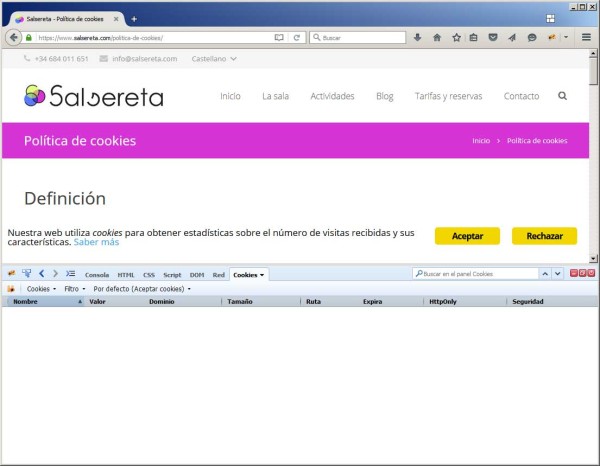Screen dimensions: 600x466
Task: Jump to next Firebug search result
Action: pyautogui.click(x=558, y=274)
